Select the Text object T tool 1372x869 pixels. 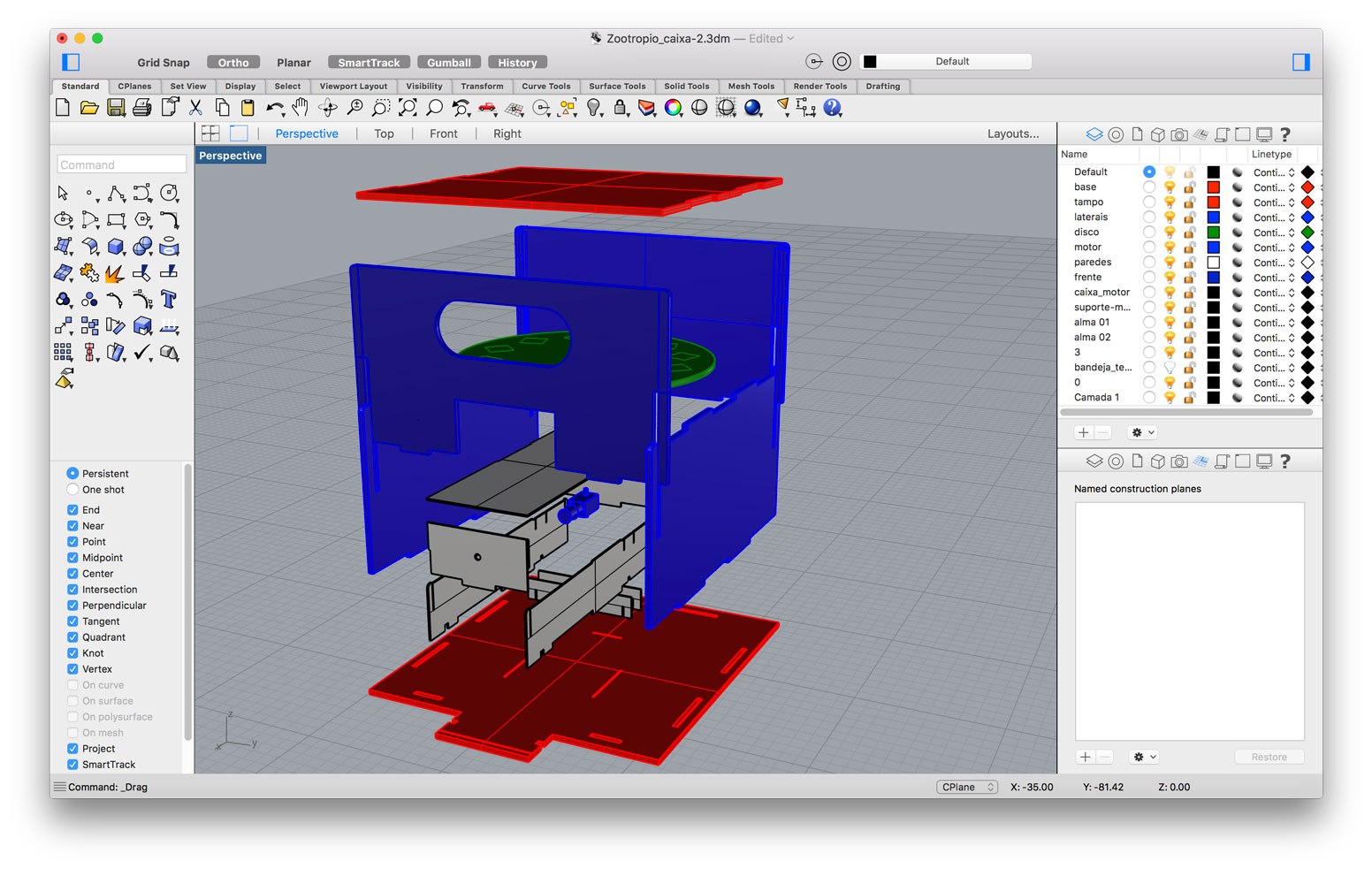tap(169, 300)
